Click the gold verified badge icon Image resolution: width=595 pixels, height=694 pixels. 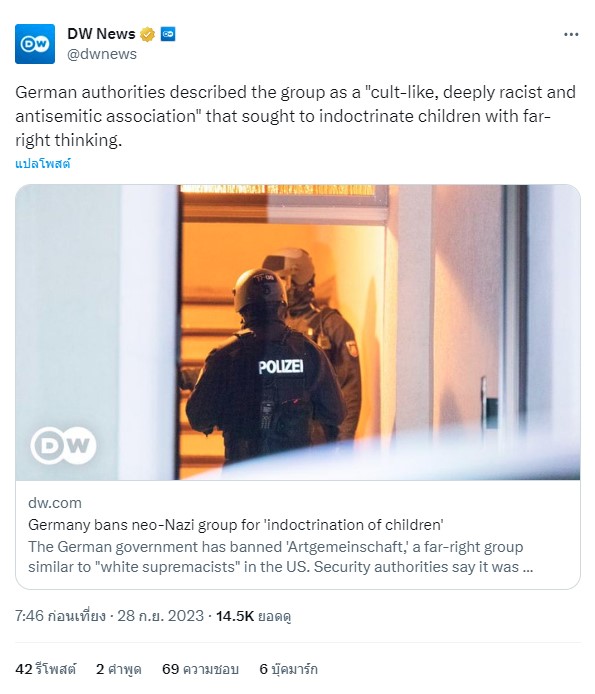click(147, 34)
